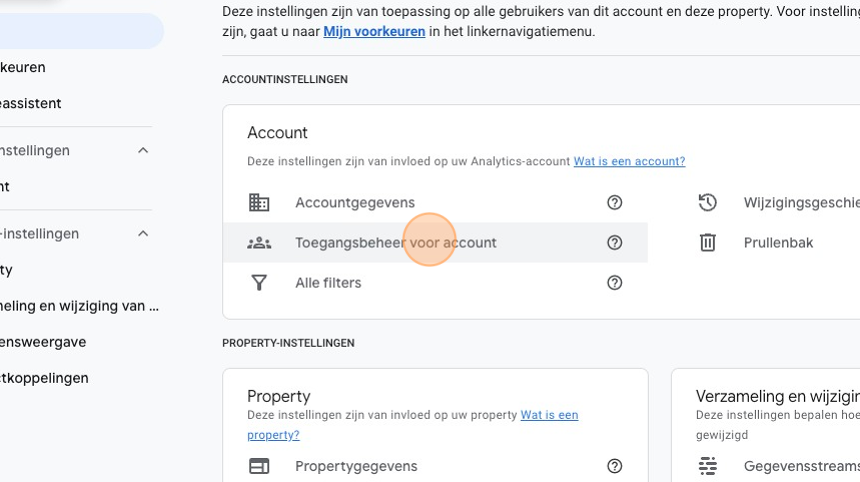This screenshot has height=482, width=860.
Task: Click the Gegevensstreams icon
Action: 708,466
